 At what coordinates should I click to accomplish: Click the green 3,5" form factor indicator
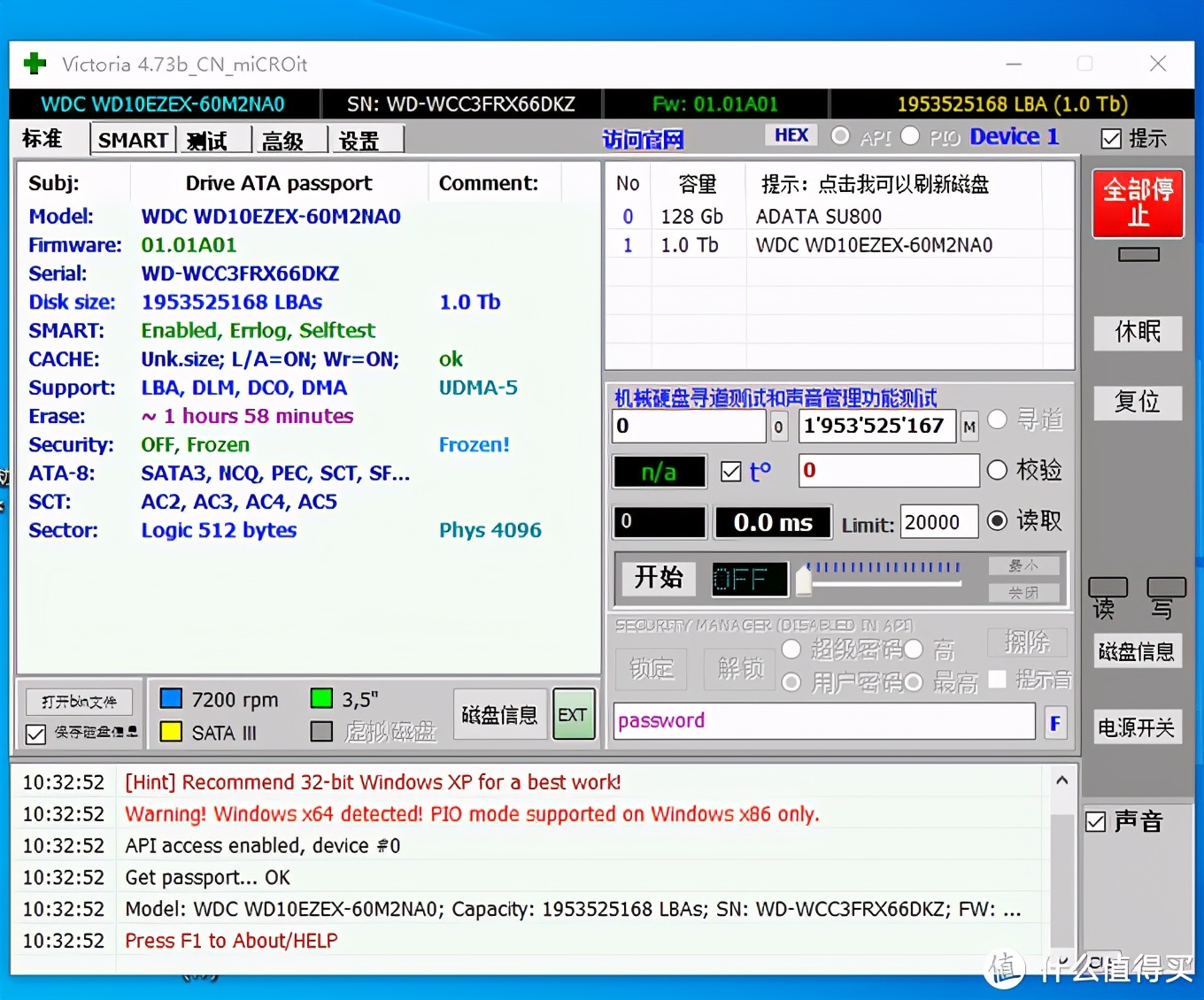click(321, 699)
